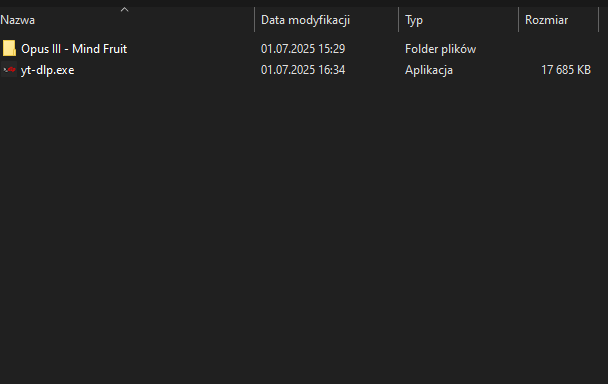This screenshot has height=384, width=608.
Task: Click divider between Typ and Rozmiar headers
Action: (x=518, y=19)
